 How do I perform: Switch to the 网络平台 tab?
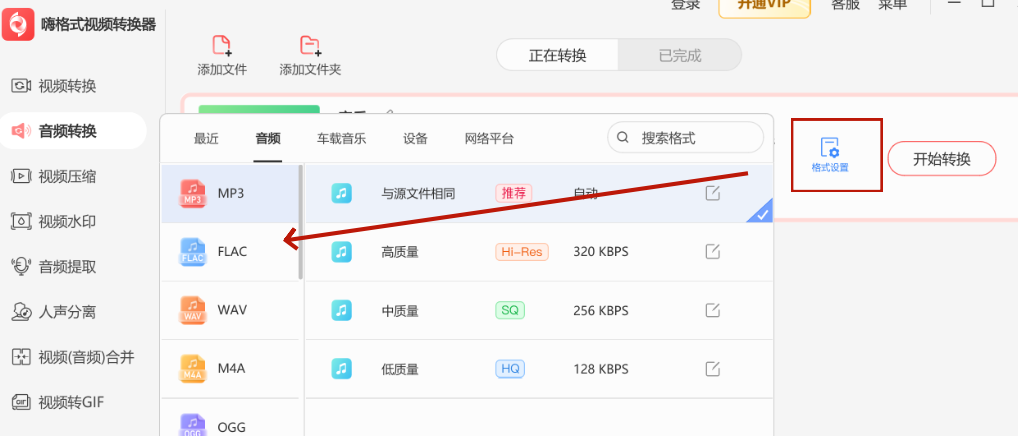(490, 138)
